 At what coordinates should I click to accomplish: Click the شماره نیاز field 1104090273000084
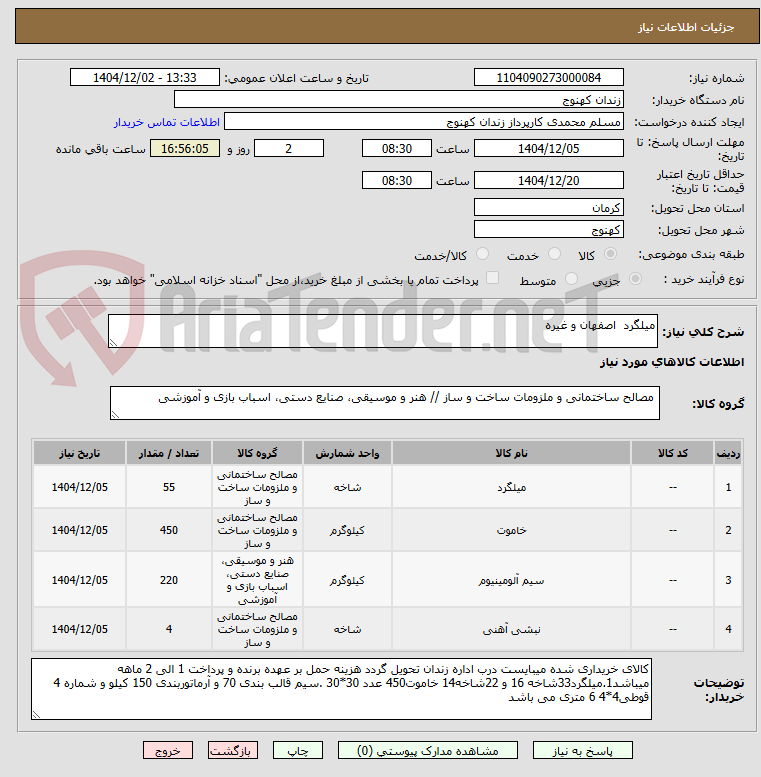coord(548,77)
